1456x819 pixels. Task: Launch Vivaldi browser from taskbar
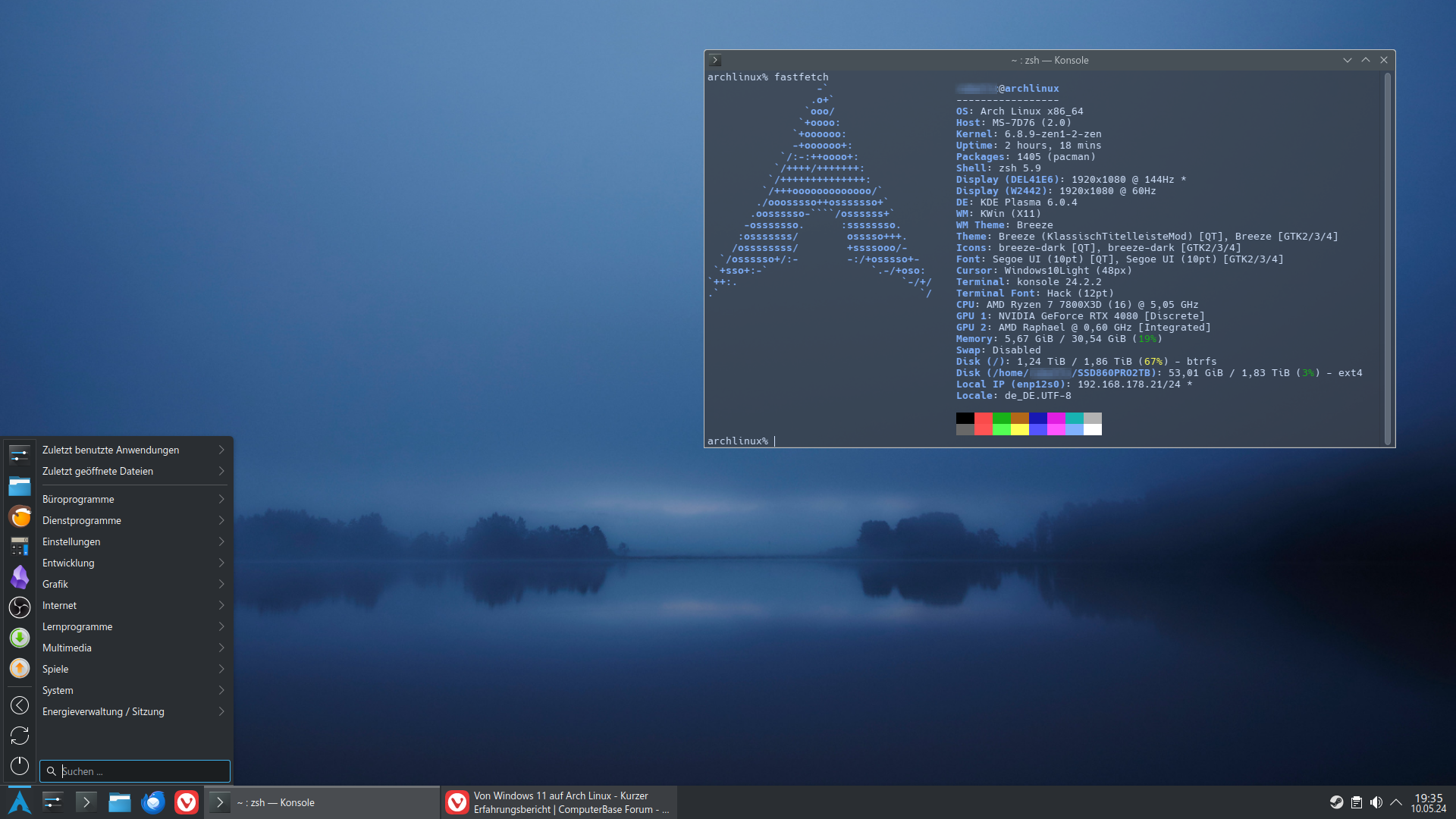[x=187, y=802]
